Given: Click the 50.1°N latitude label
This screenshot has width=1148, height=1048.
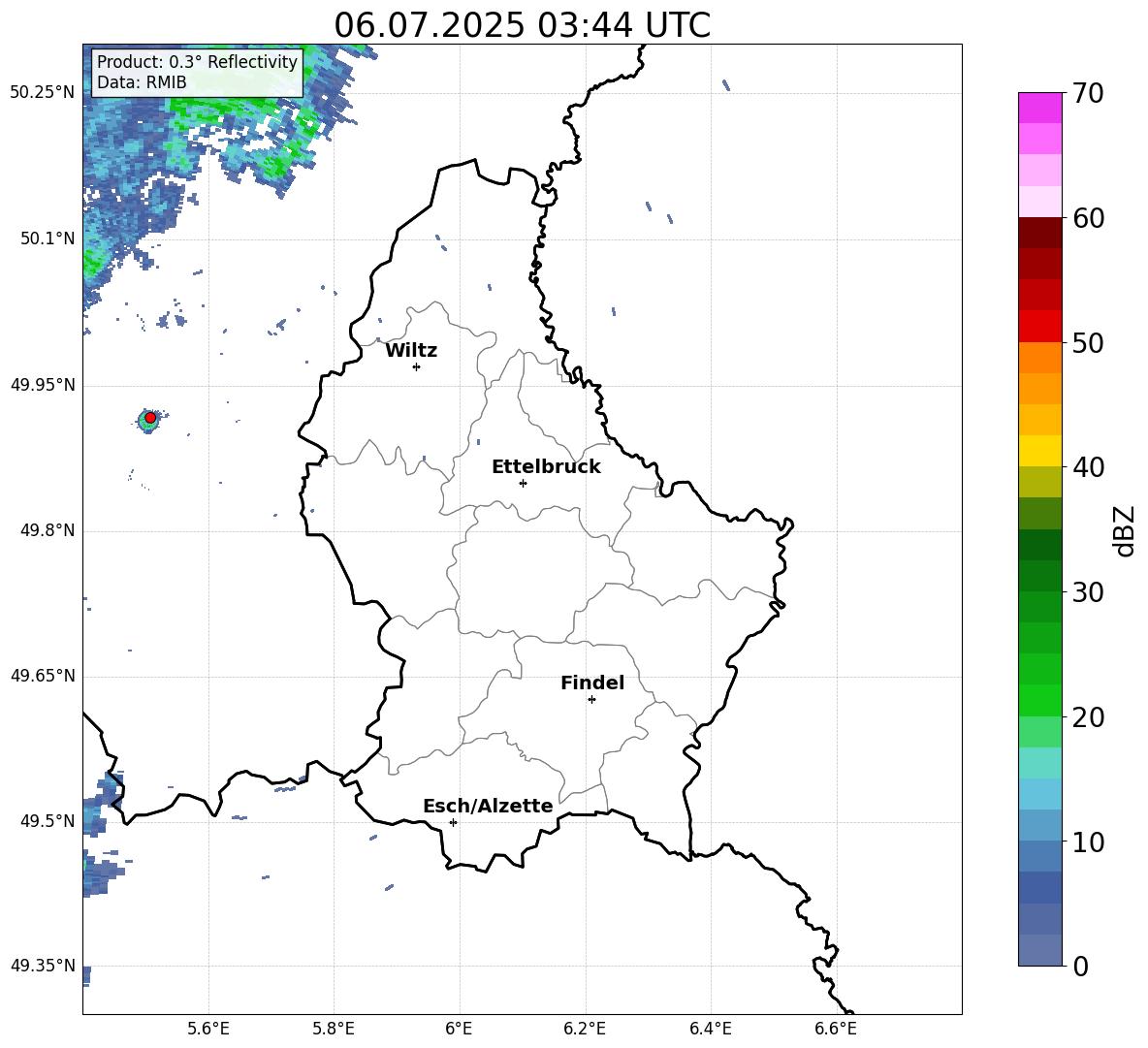Looking at the screenshot, I should click(47, 238).
